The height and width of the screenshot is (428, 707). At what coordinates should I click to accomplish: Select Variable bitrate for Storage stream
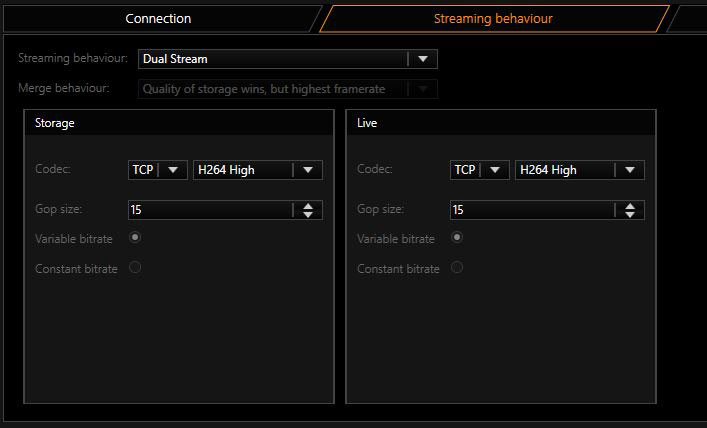(x=135, y=237)
